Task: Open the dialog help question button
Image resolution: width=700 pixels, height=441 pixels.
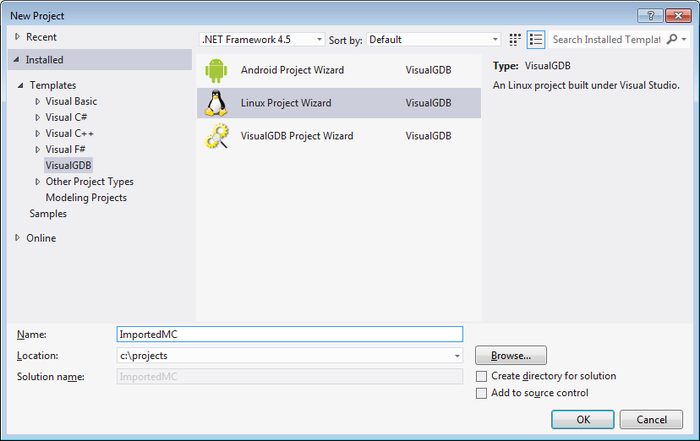Action: 650,16
